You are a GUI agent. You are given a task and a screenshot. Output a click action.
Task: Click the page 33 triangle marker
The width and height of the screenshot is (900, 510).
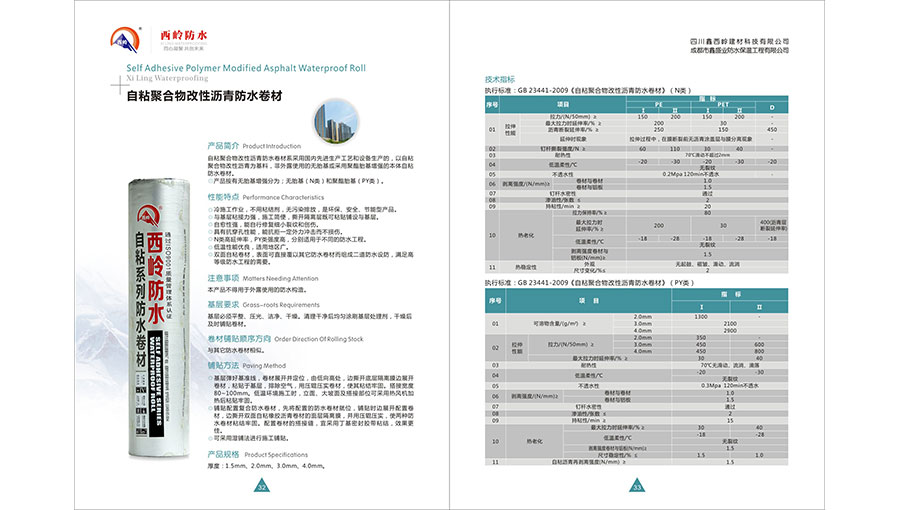[637, 485]
